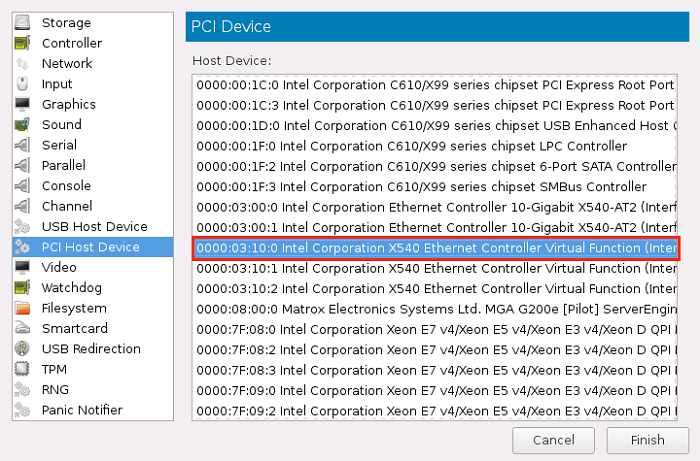Select USB Host Device category
The image size is (700, 461).
[x=94, y=226]
